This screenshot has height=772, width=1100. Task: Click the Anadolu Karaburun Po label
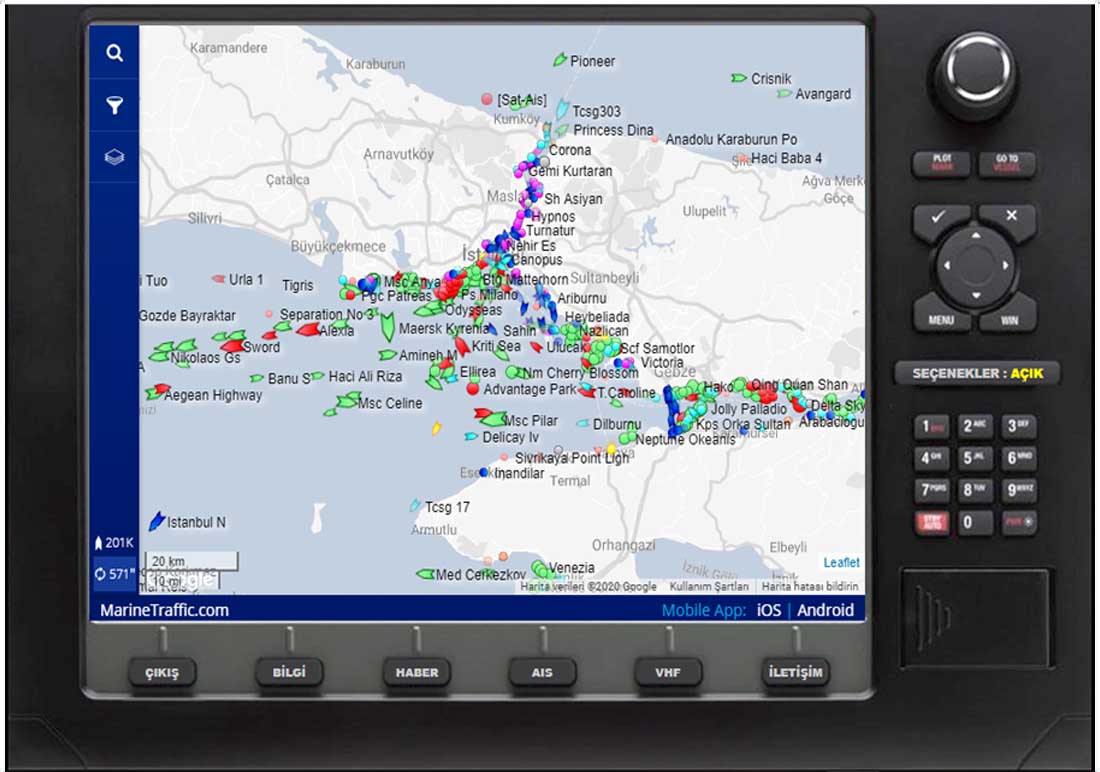732,140
